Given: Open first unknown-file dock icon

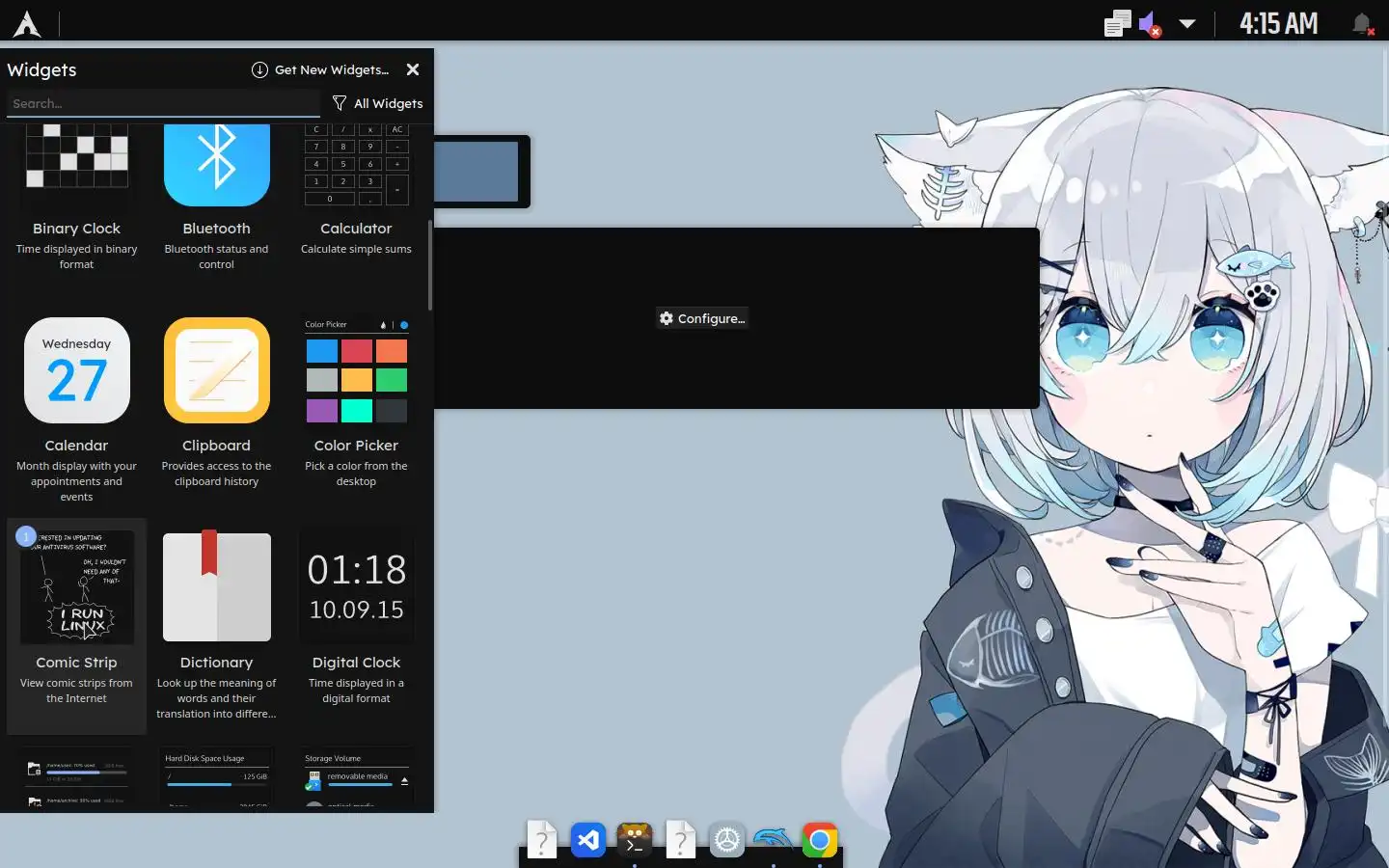Looking at the screenshot, I should [x=541, y=840].
